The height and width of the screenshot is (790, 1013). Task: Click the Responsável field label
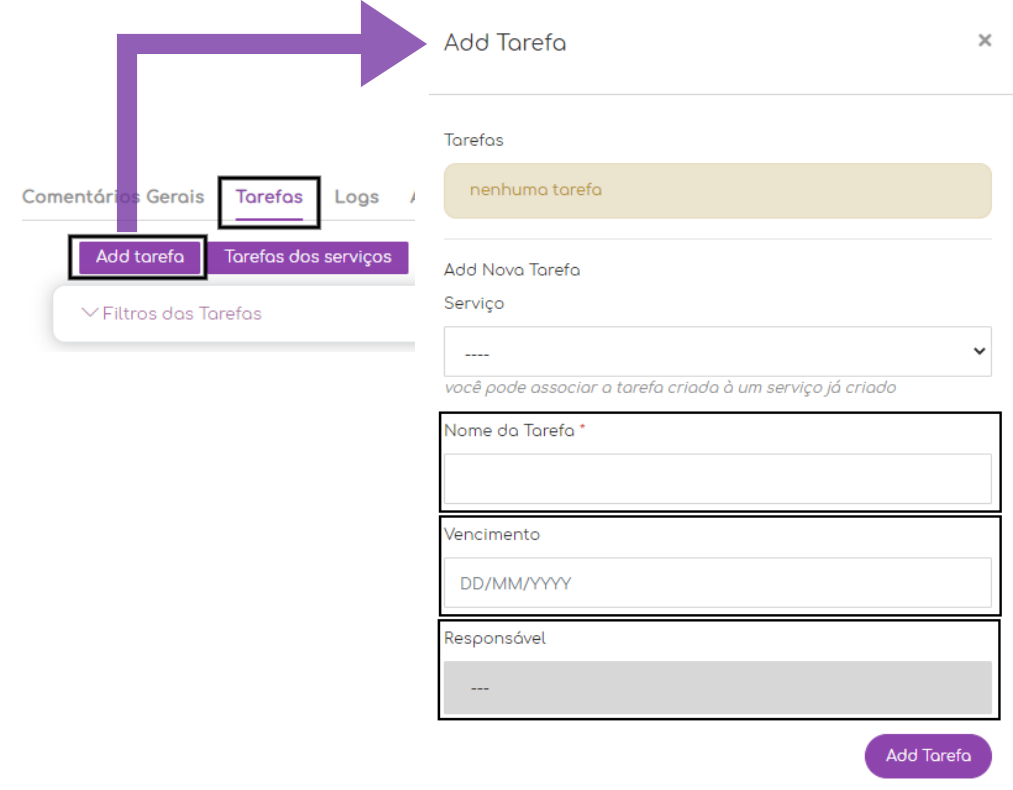tap(495, 639)
